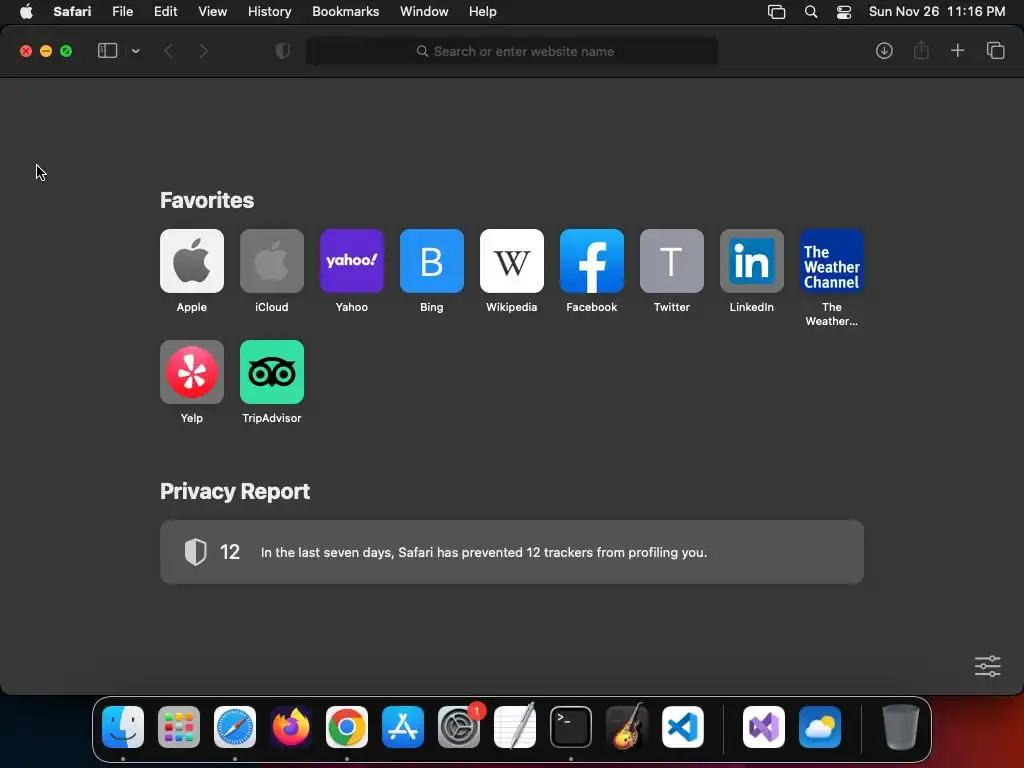Open start page customization settings
Screen dimensions: 1024x768
[x=987, y=666]
